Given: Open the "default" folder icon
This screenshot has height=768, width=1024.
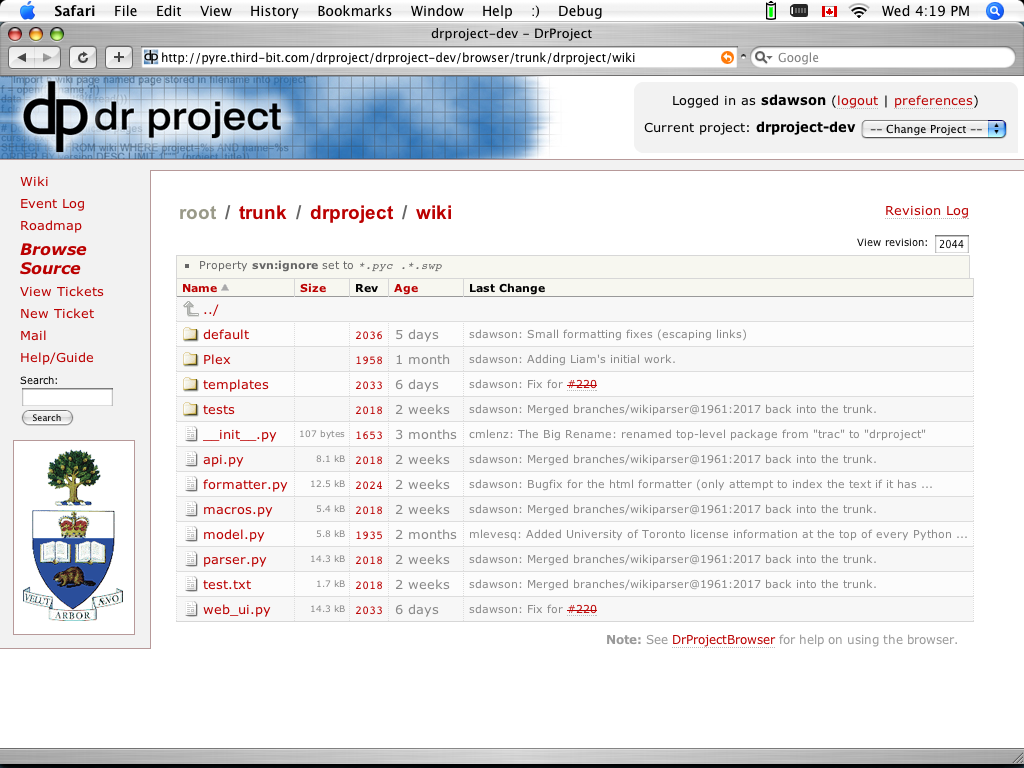Looking at the screenshot, I should coord(190,334).
